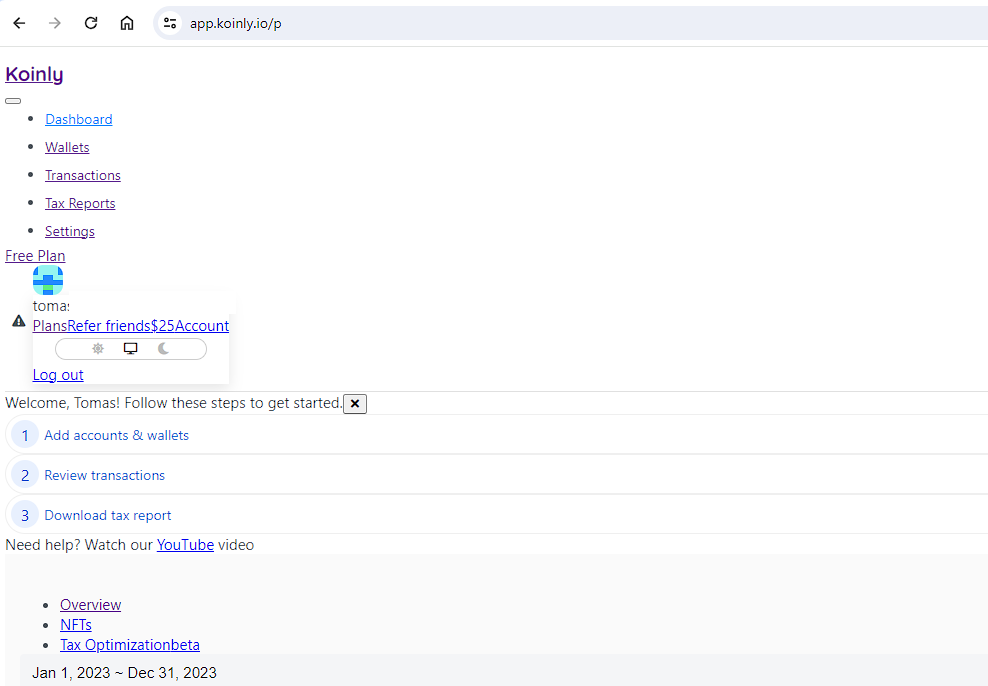Switch to light theme sun icon
The image size is (988, 686).
(98, 349)
